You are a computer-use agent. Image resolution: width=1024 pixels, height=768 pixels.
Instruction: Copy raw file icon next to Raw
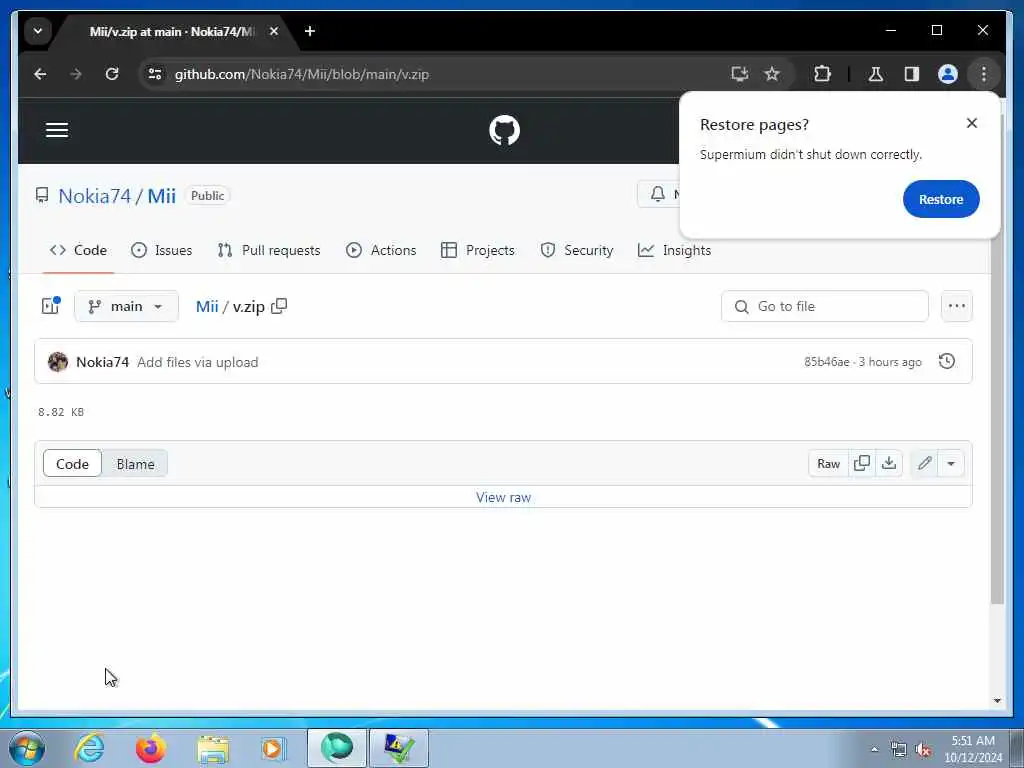861,463
